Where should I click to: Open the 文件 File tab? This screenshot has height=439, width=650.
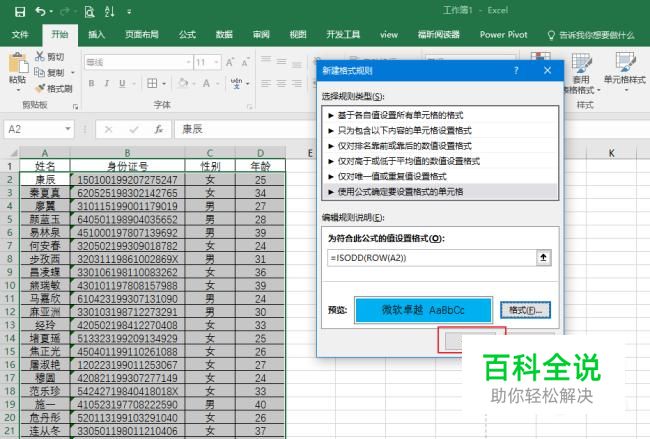(x=20, y=35)
